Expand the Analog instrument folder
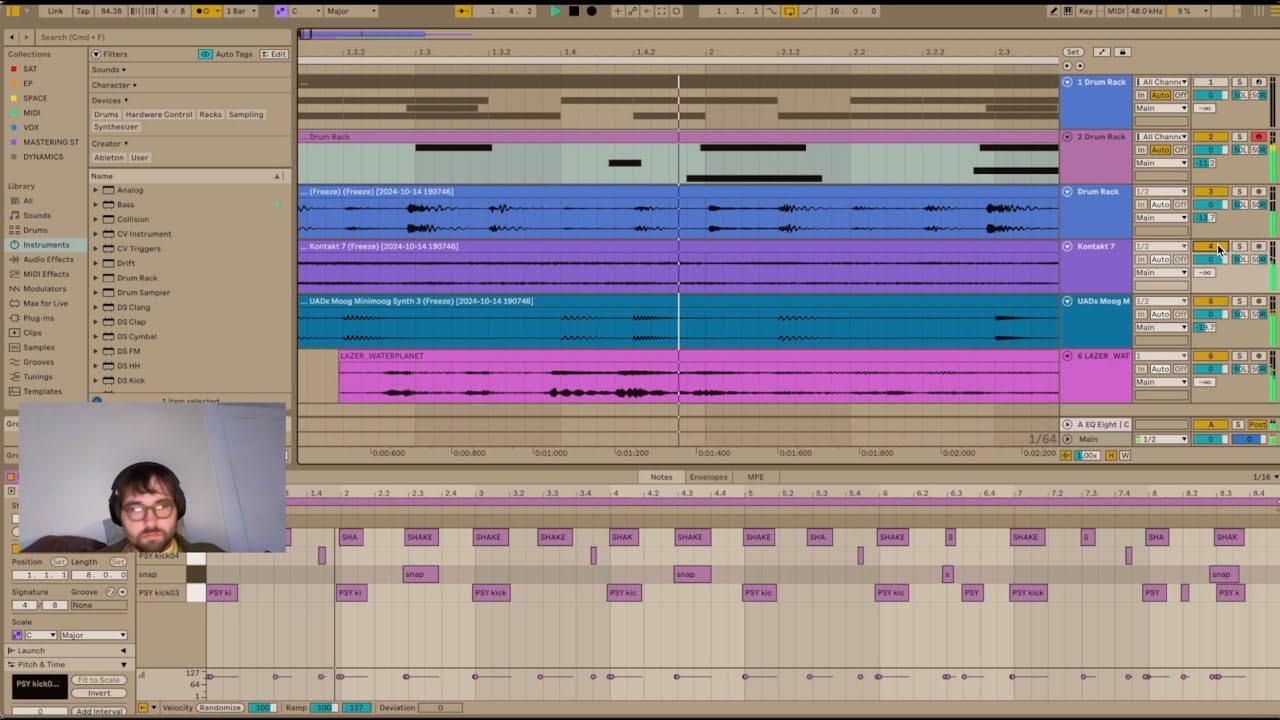This screenshot has height=720, width=1280. (x=96, y=190)
